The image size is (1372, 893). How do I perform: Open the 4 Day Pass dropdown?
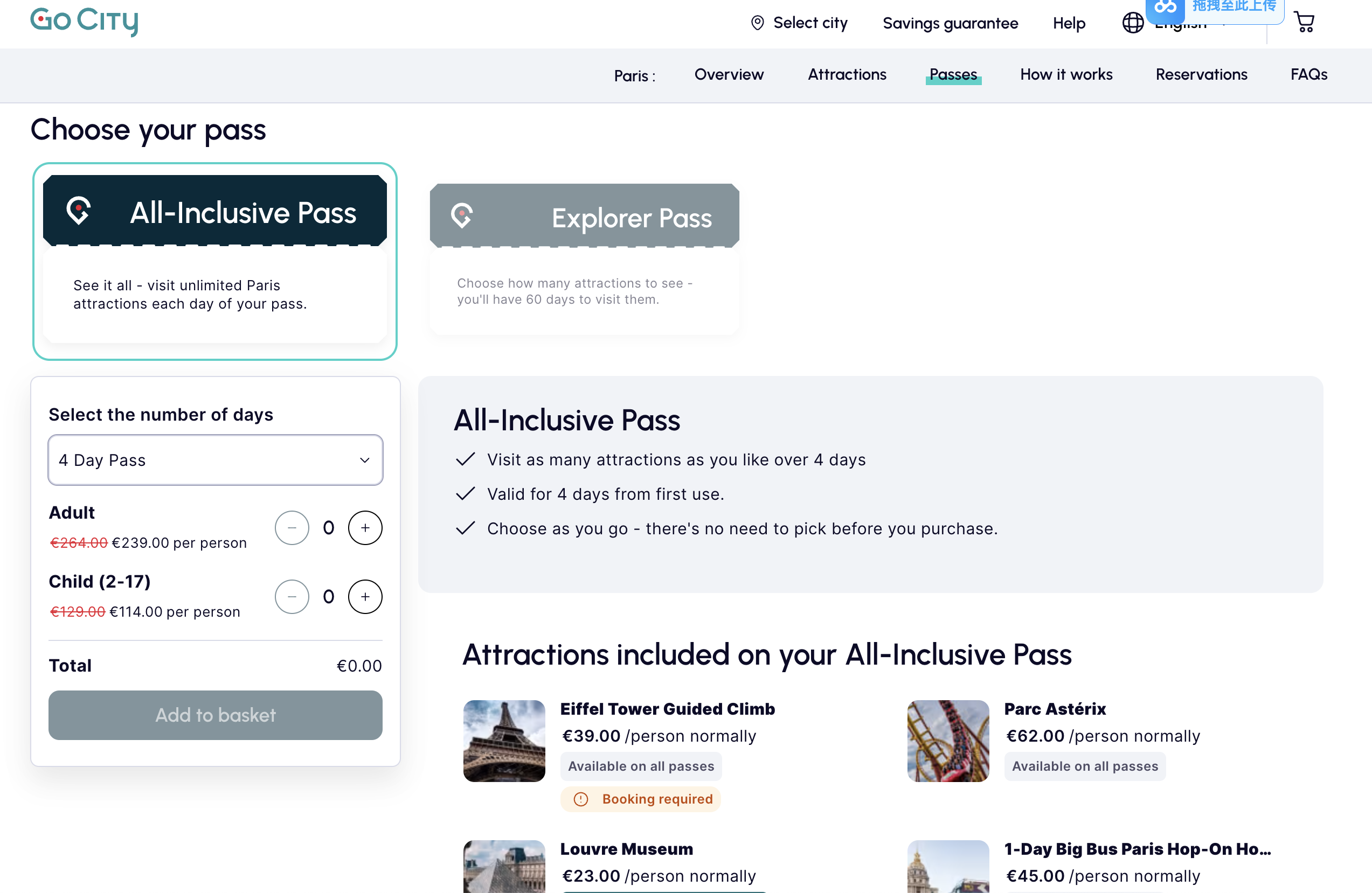click(215, 460)
